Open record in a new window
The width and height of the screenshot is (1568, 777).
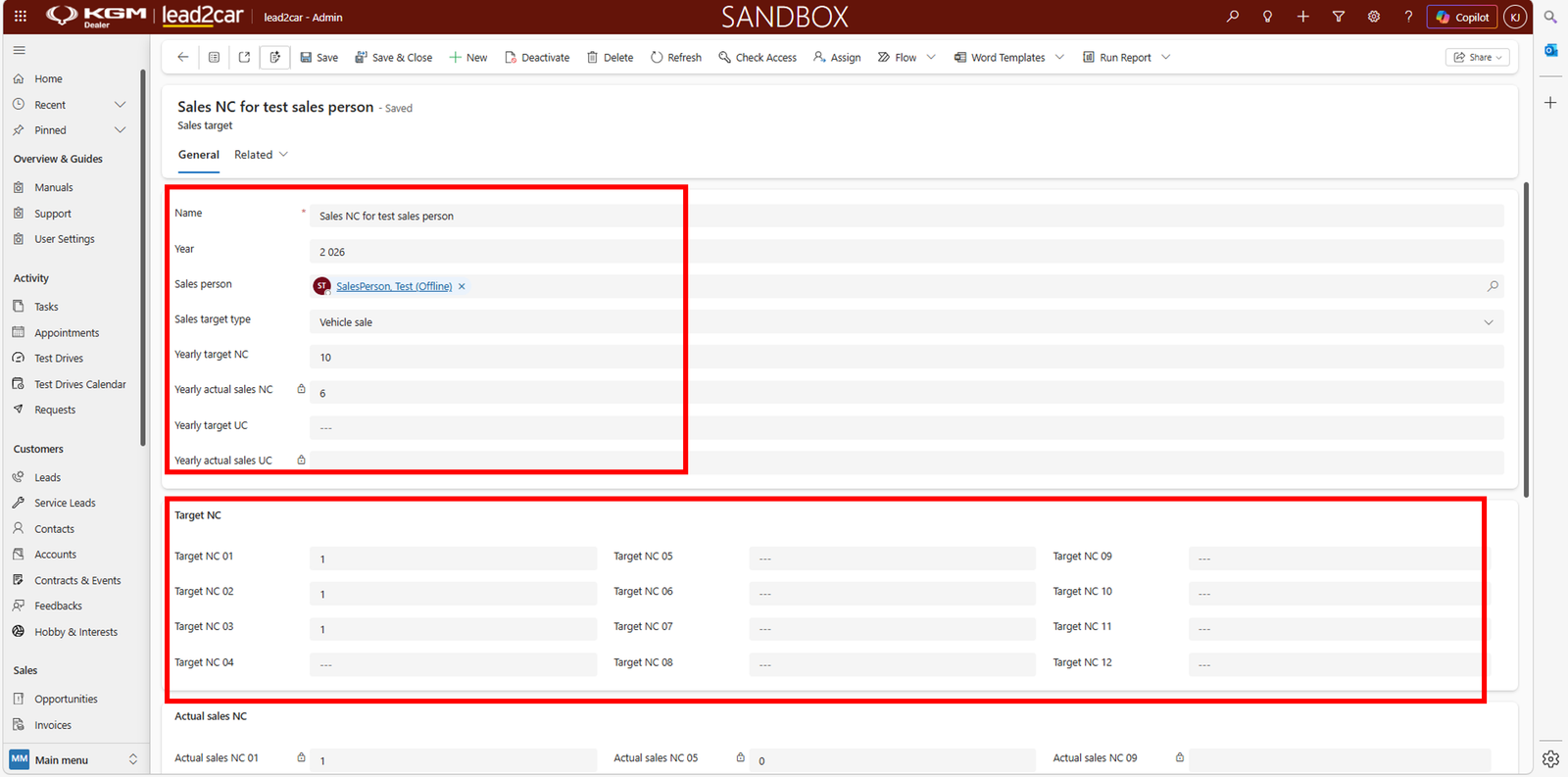(x=244, y=58)
